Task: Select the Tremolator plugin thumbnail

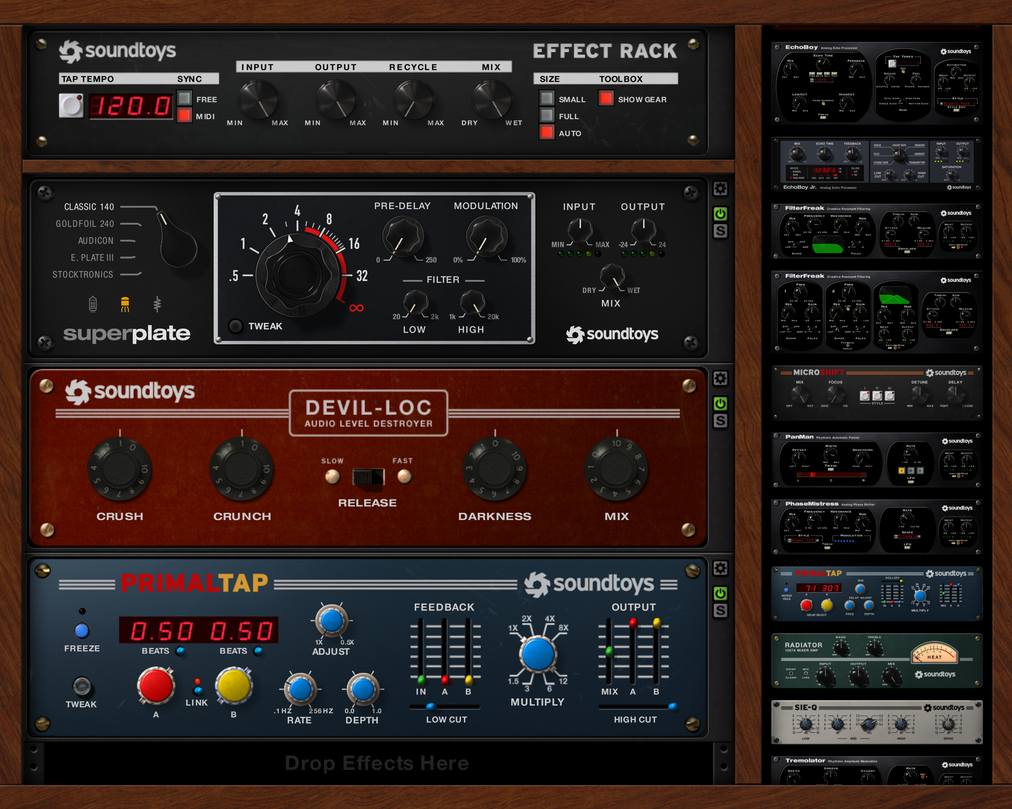Action: (x=876, y=770)
